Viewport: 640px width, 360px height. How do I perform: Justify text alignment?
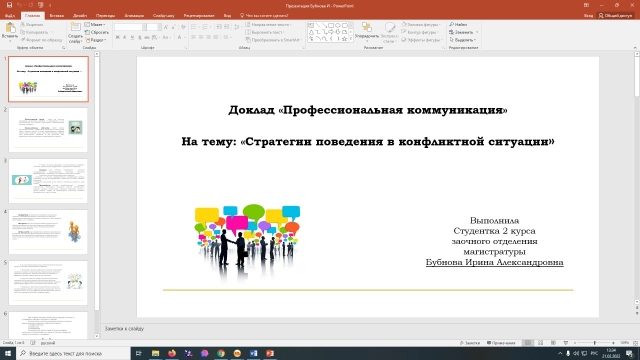216,38
